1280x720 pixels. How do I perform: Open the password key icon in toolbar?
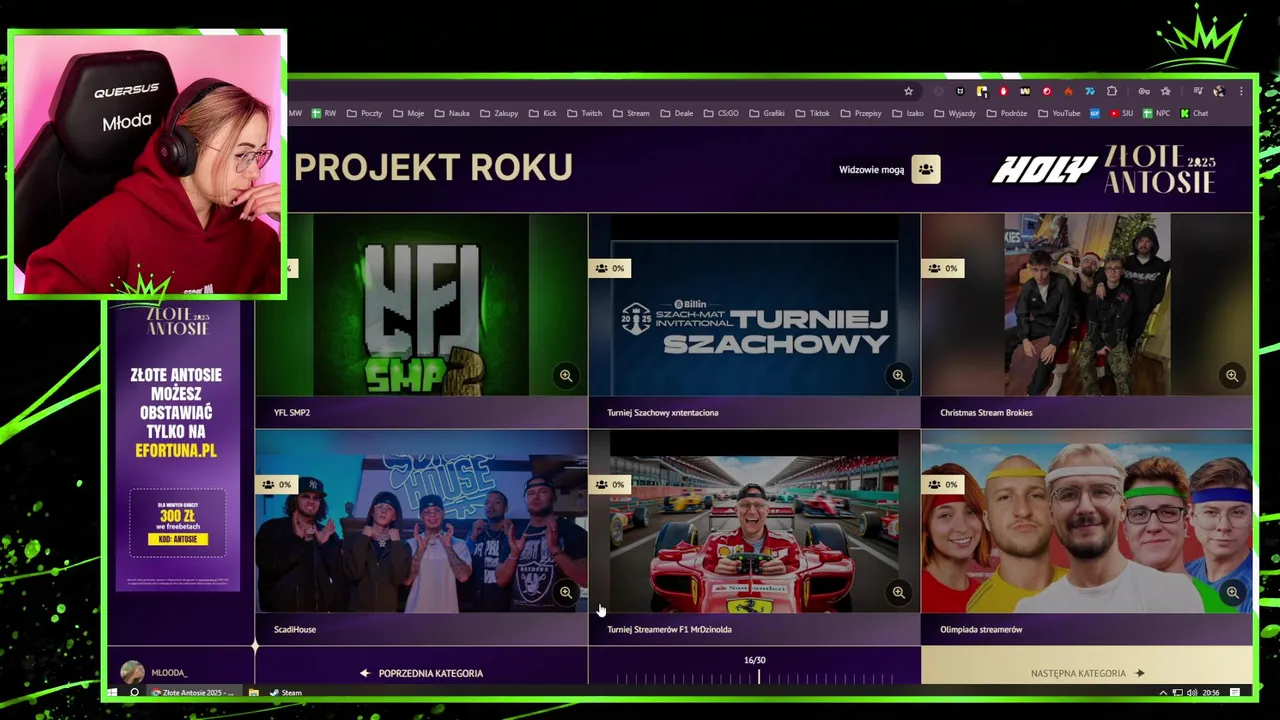(x=1144, y=91)
